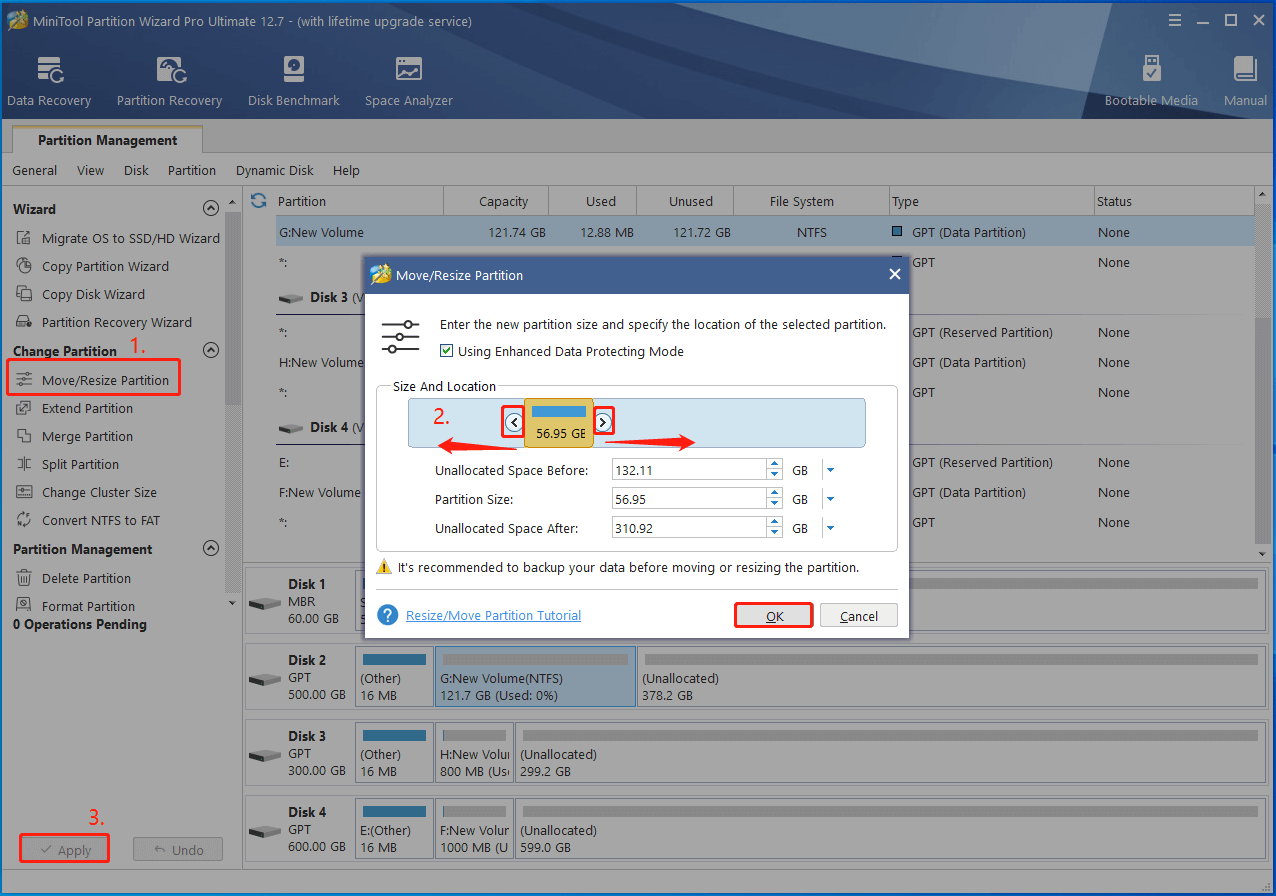
Task: Click OK in the Move/Resize Partition dialog
Action: [x=773, y=615]
